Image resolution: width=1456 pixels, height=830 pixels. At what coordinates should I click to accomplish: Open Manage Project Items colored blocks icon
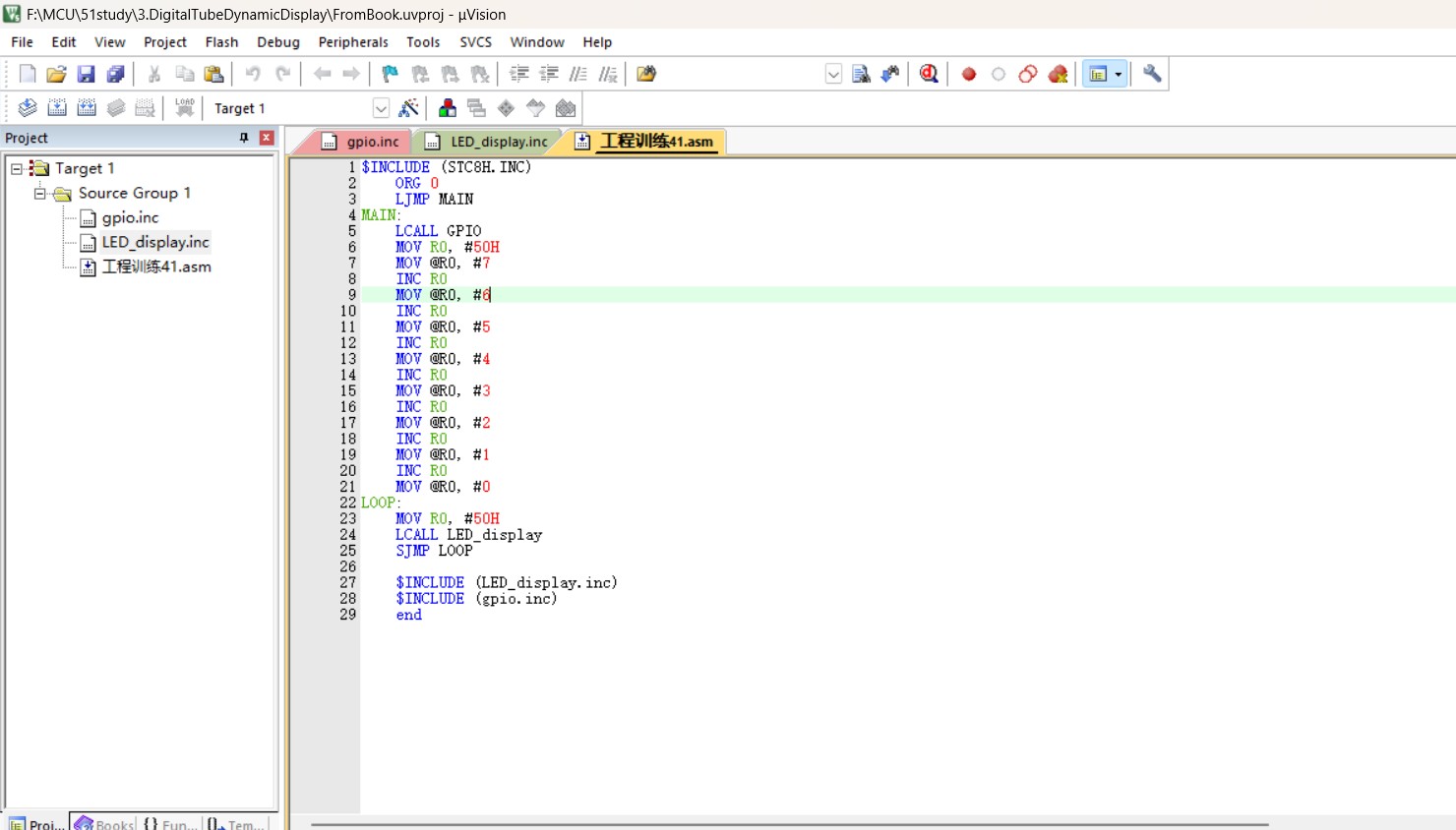pos(448,108)
